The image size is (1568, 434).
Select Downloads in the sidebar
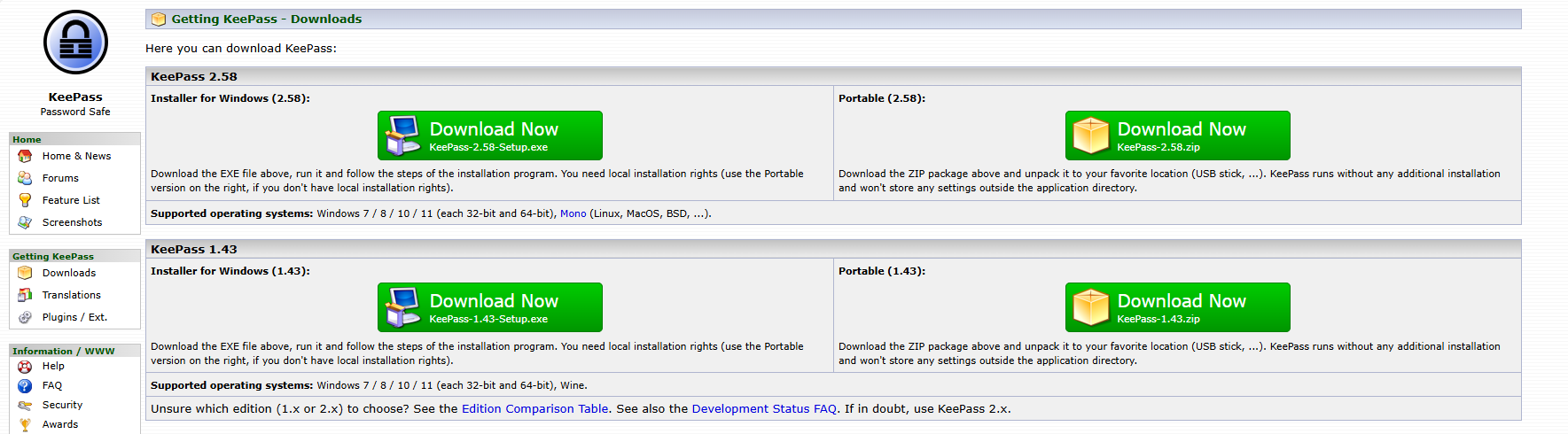pyautogui.click(x=69, y=273)
